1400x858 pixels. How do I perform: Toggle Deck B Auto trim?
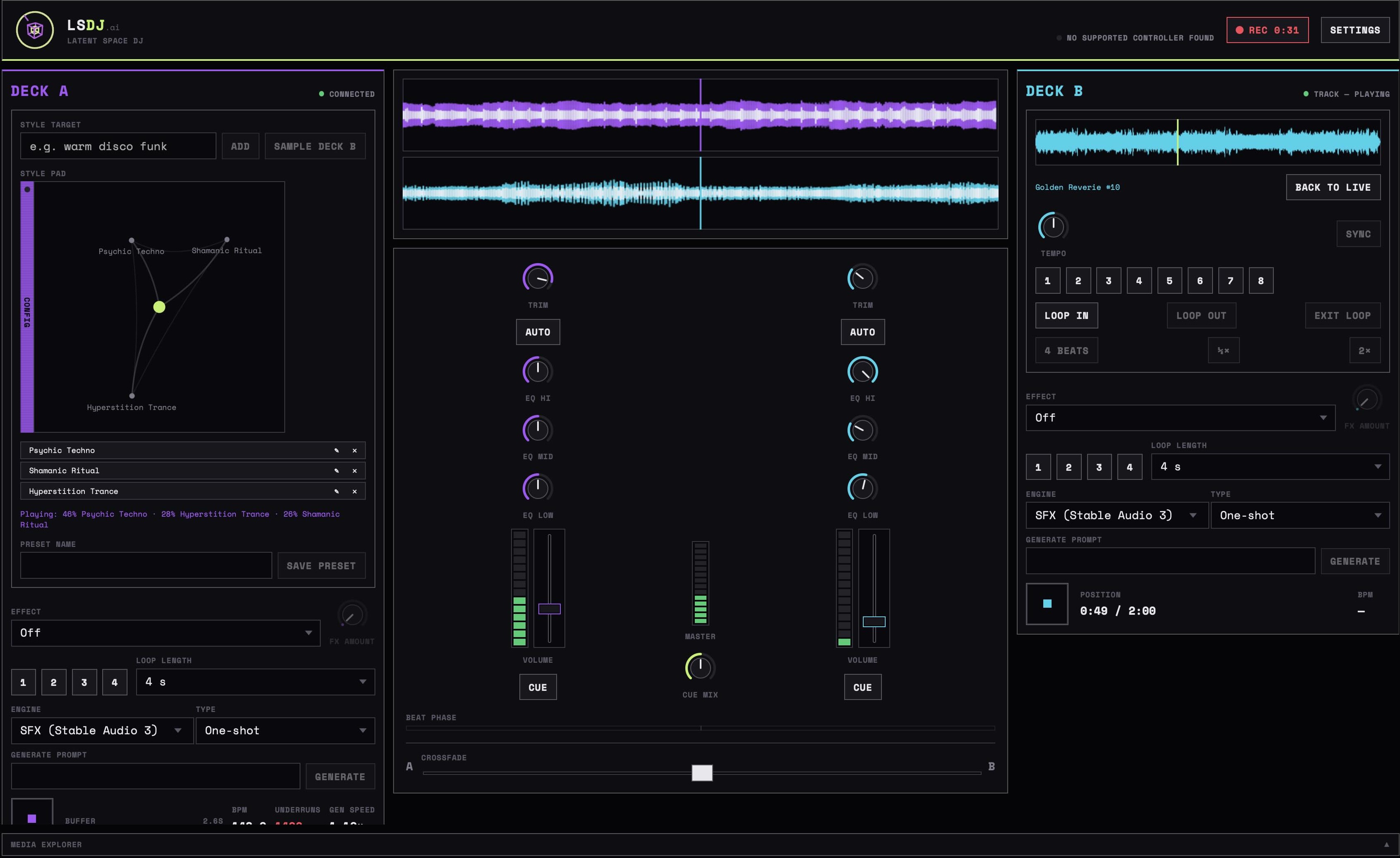pos(862,332)
